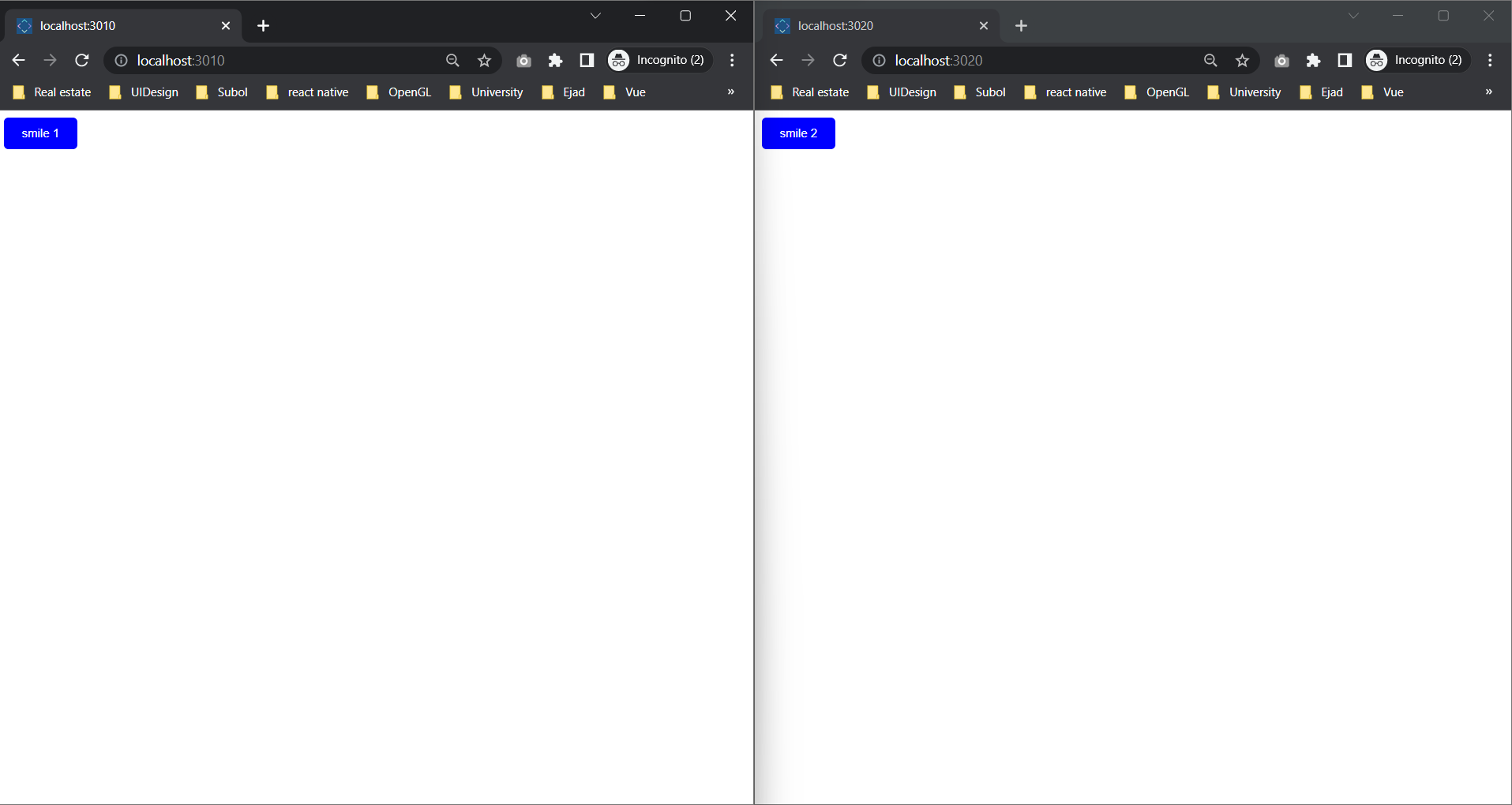Select the localhost:3010 tab
This screenshot has width=1512, height=805.
click(x=118, y=26)
